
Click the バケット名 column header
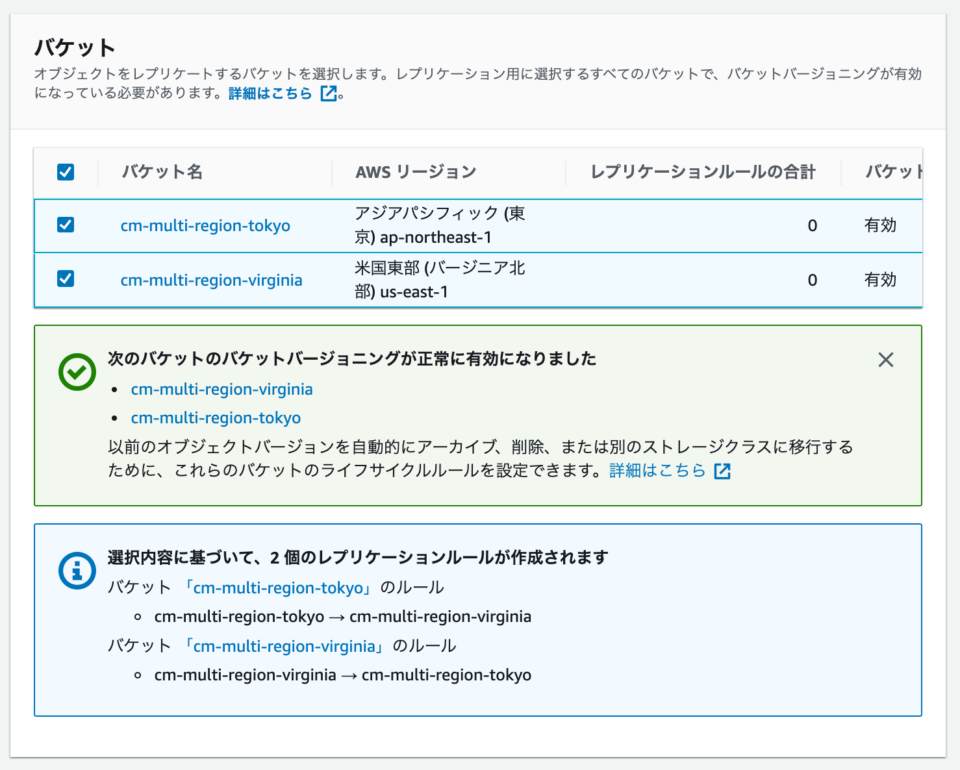coord(162,172)
